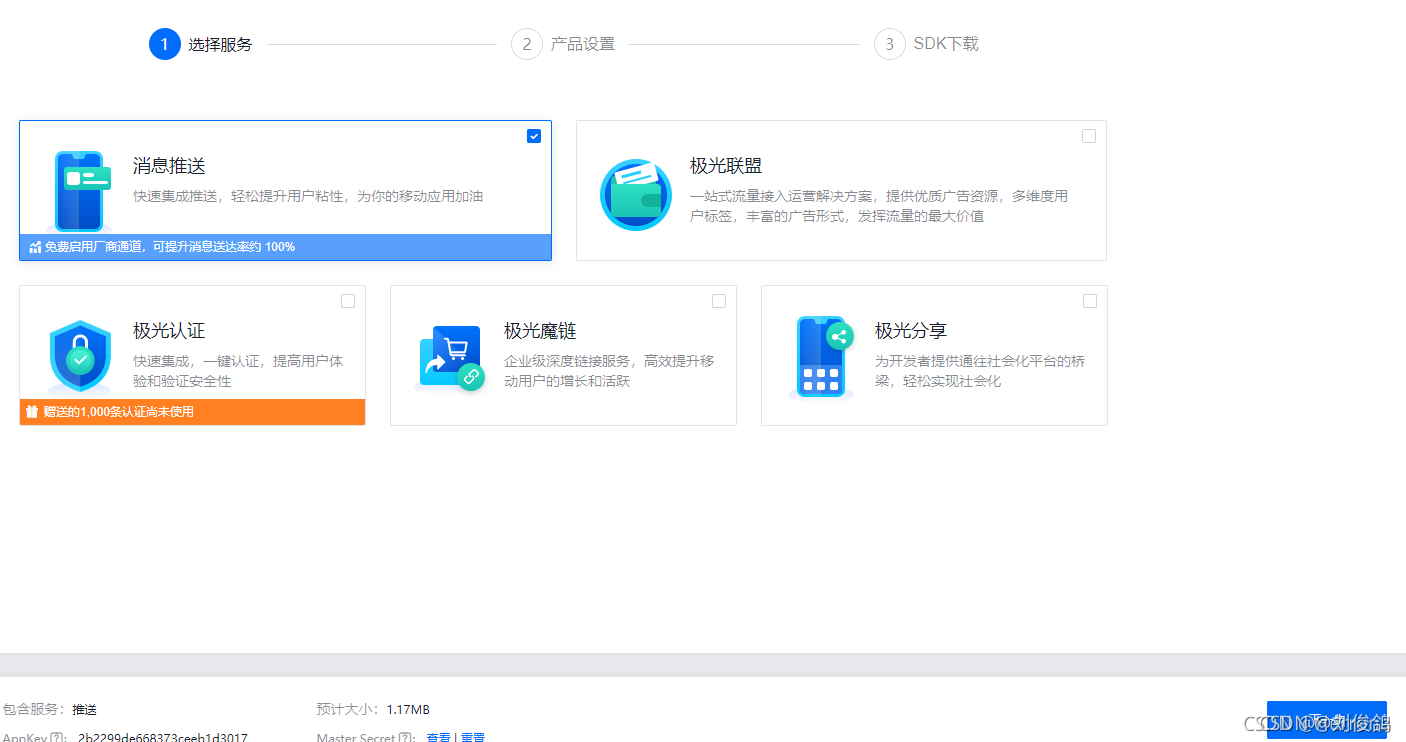
Task: Click the 预计大小 1.17MB value
Action: 408,710
